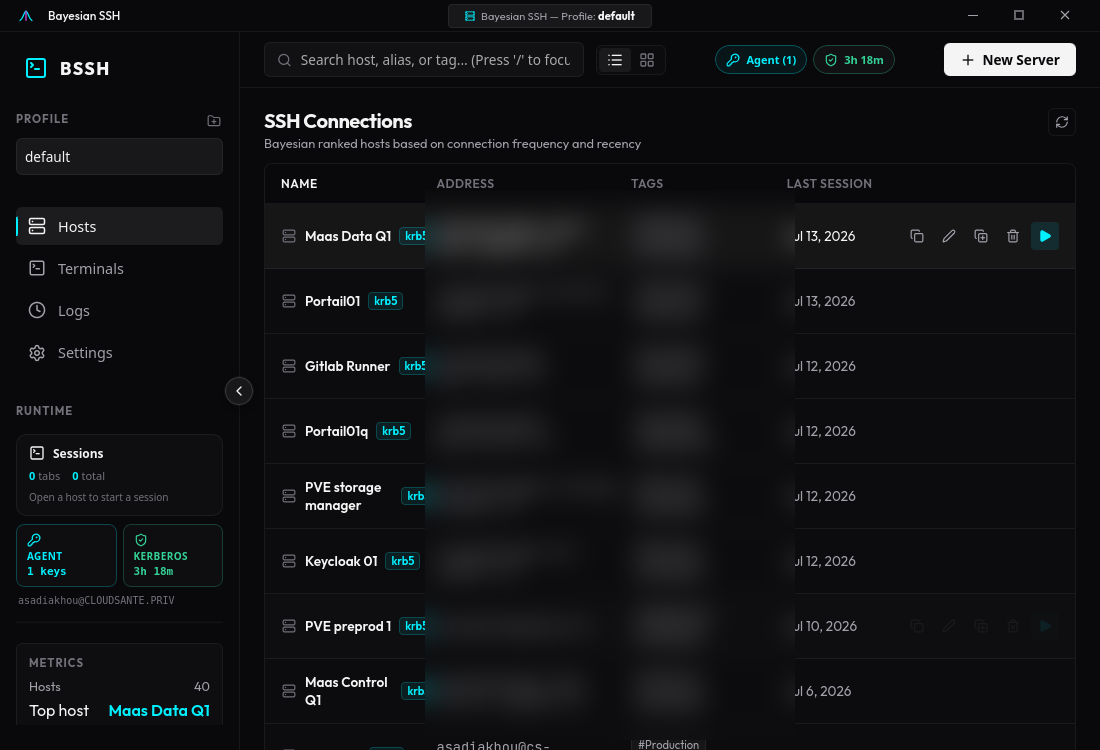Click the server icon beside Keycloak 01

tap(288, 561)
